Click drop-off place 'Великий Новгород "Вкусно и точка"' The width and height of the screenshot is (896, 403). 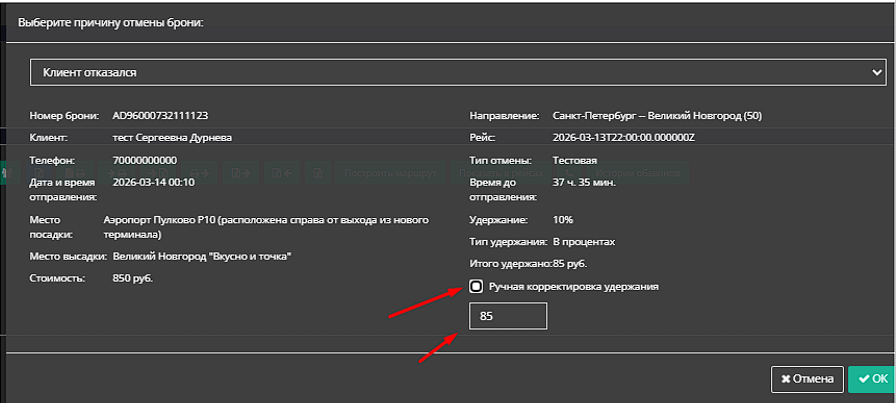point(203,257)
